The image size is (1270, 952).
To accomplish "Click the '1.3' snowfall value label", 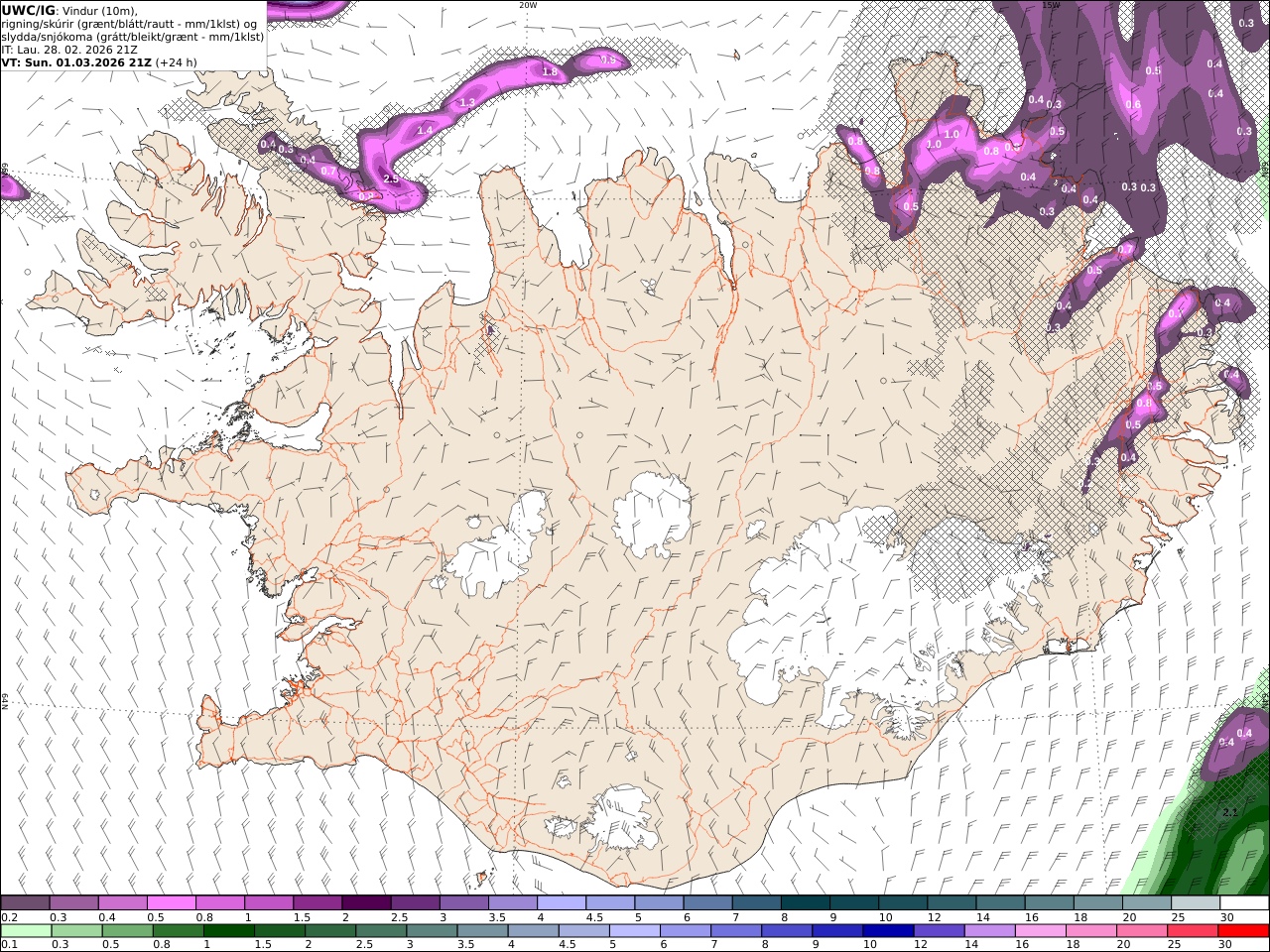I will coord(467,102).
